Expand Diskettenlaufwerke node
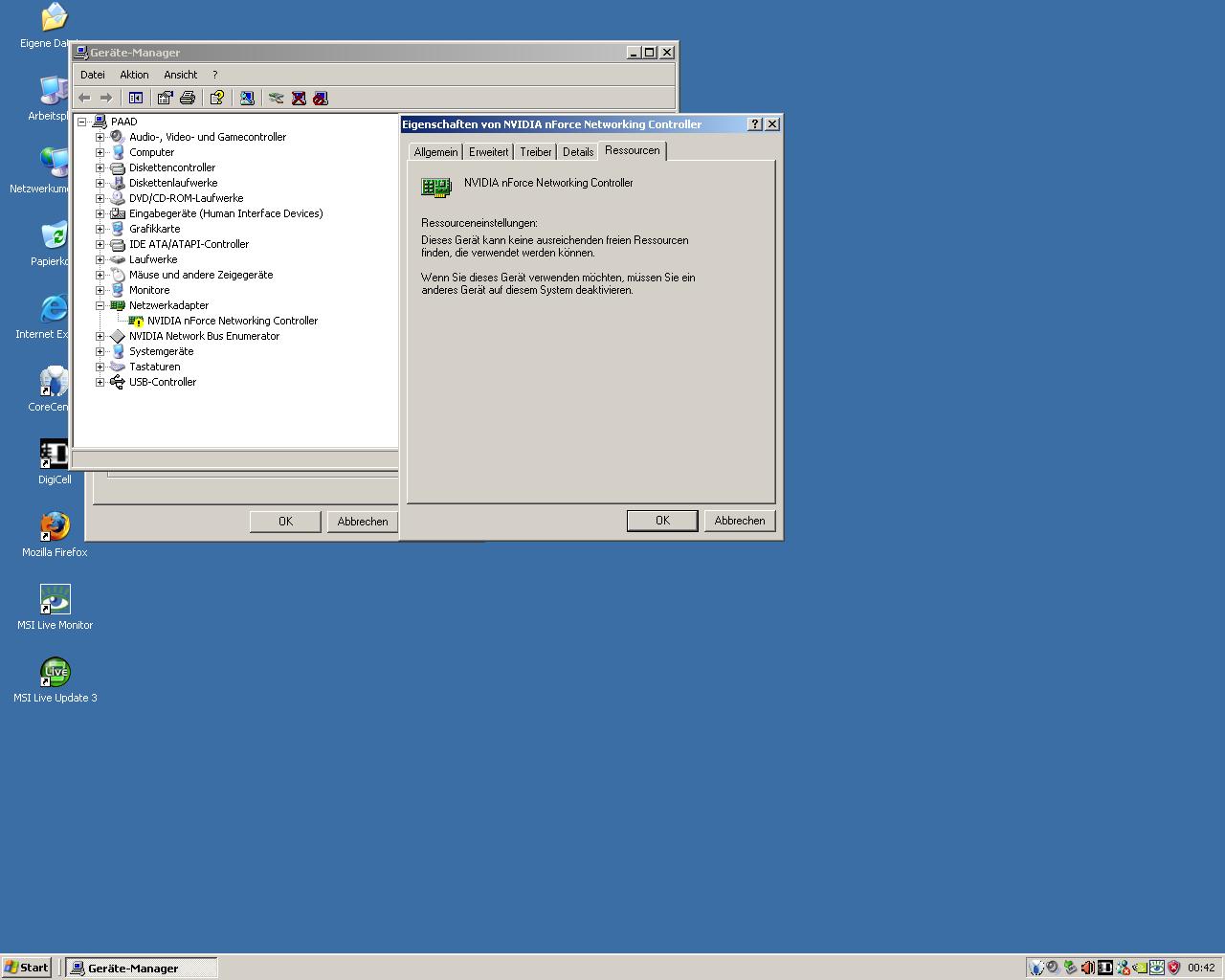 100,183
